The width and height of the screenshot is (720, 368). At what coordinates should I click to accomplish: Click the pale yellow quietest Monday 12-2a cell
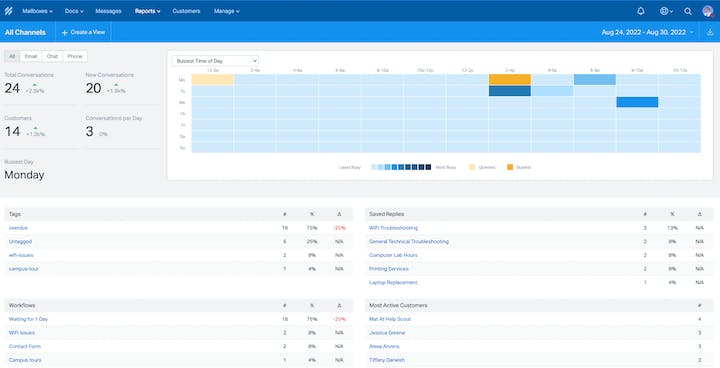click(213, 79)
